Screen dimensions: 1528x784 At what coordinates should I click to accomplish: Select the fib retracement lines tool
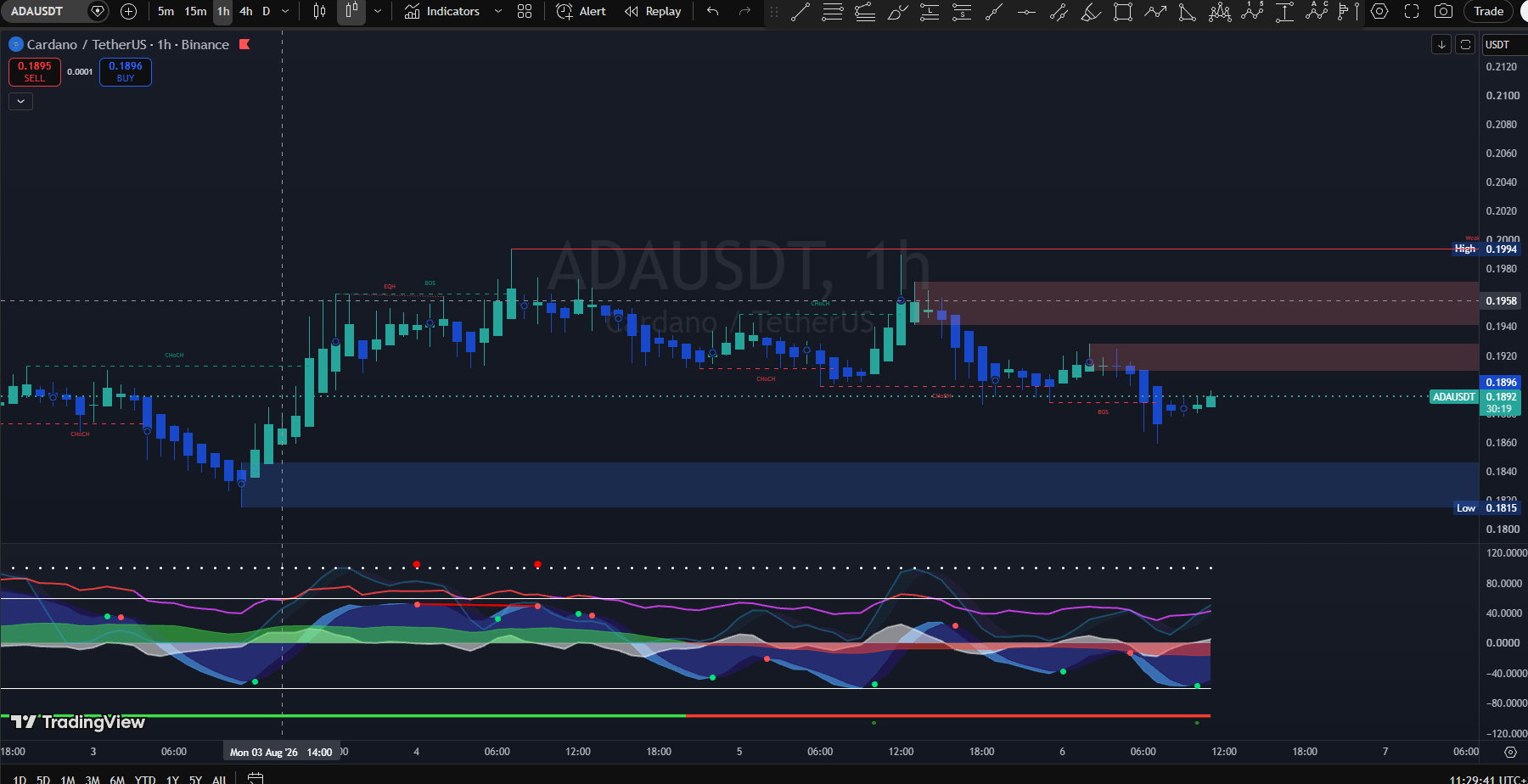pyautogui.click(x=865, y=11)
